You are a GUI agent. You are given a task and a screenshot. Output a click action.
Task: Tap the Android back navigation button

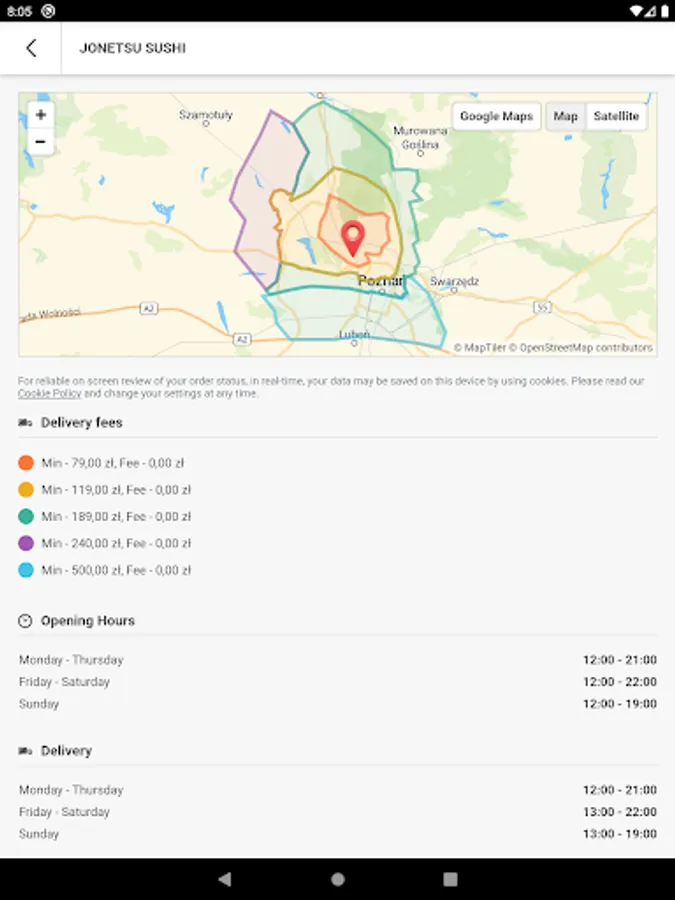pos(225,879)
